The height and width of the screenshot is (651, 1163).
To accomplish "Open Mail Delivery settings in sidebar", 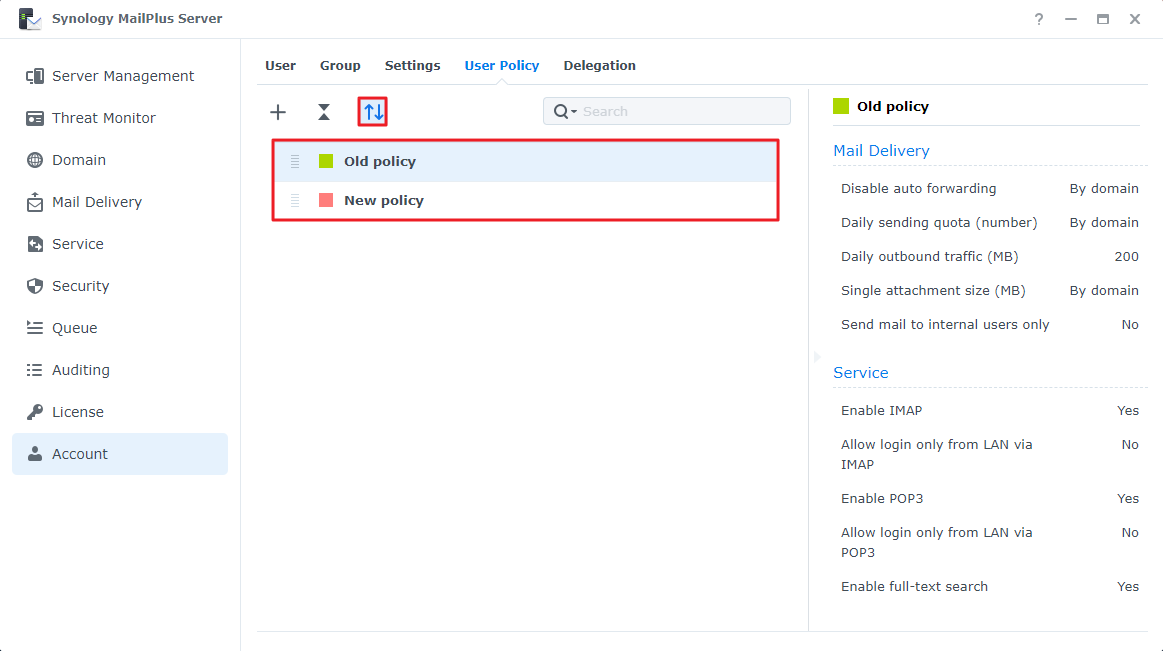I will [98, 201].
